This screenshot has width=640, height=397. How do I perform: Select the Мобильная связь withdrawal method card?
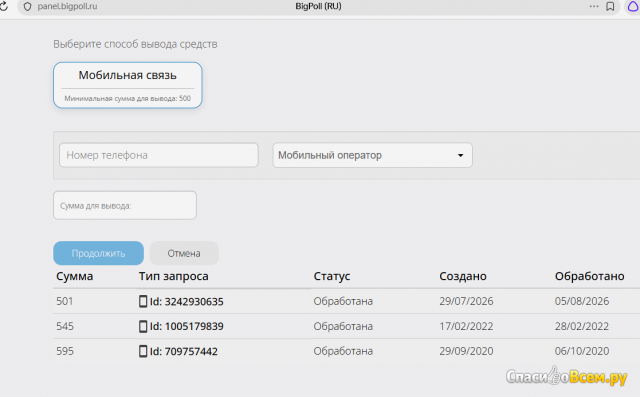pos(128,85)
